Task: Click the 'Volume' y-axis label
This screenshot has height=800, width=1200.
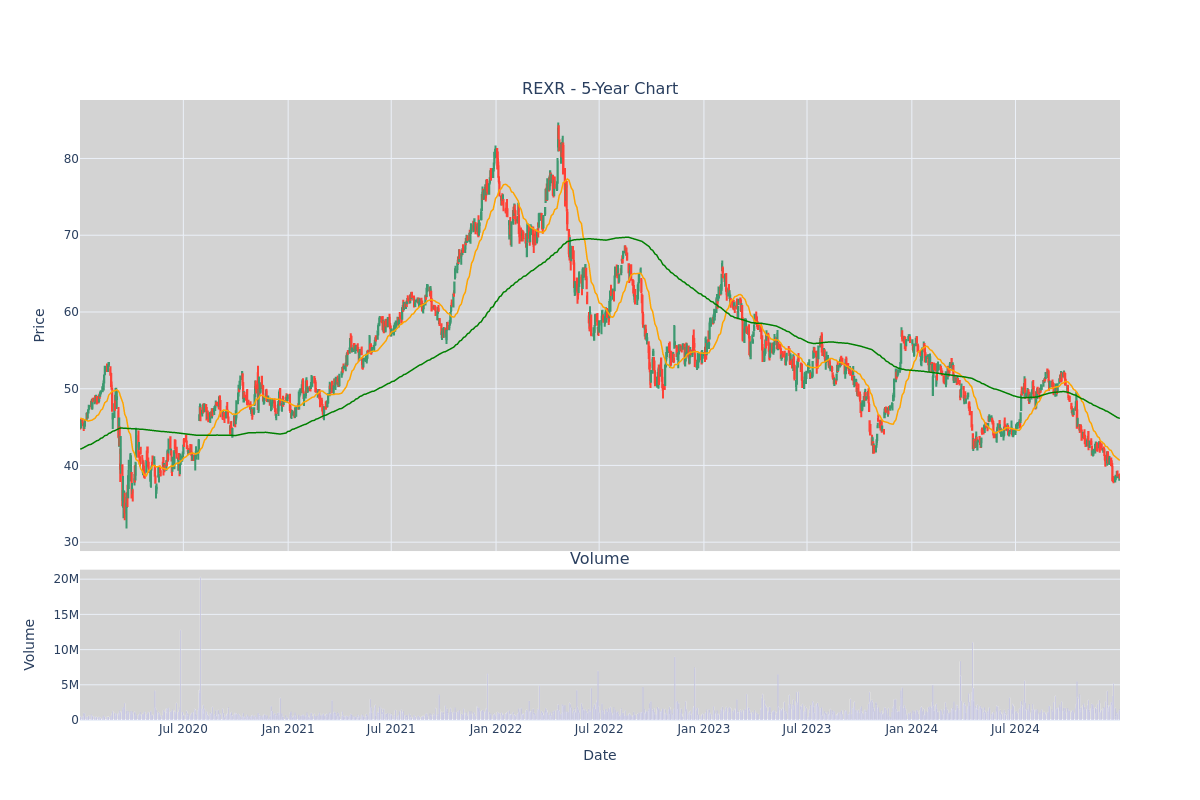Action: (31, 644)
